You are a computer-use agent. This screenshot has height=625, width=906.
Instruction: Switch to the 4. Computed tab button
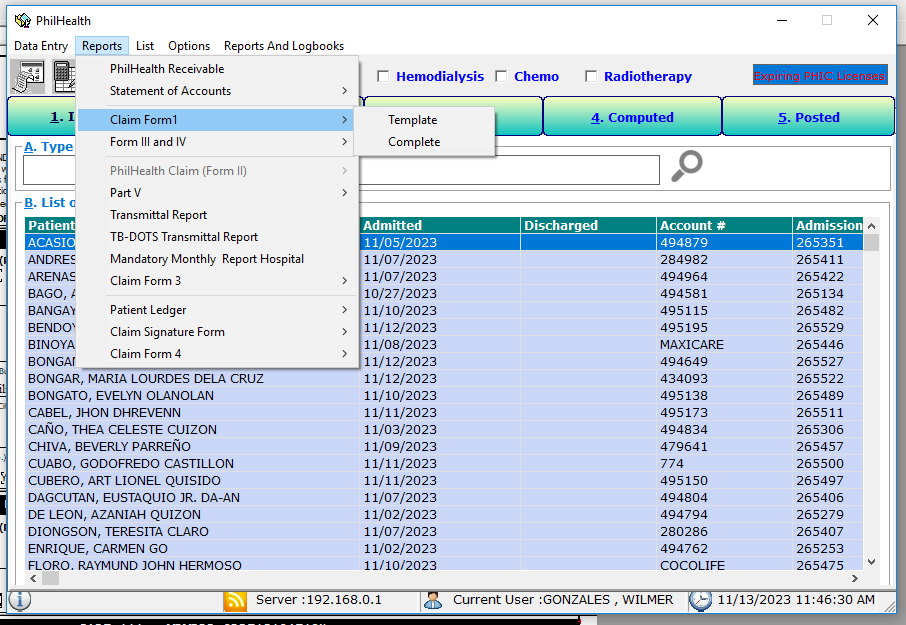(632, 117)
